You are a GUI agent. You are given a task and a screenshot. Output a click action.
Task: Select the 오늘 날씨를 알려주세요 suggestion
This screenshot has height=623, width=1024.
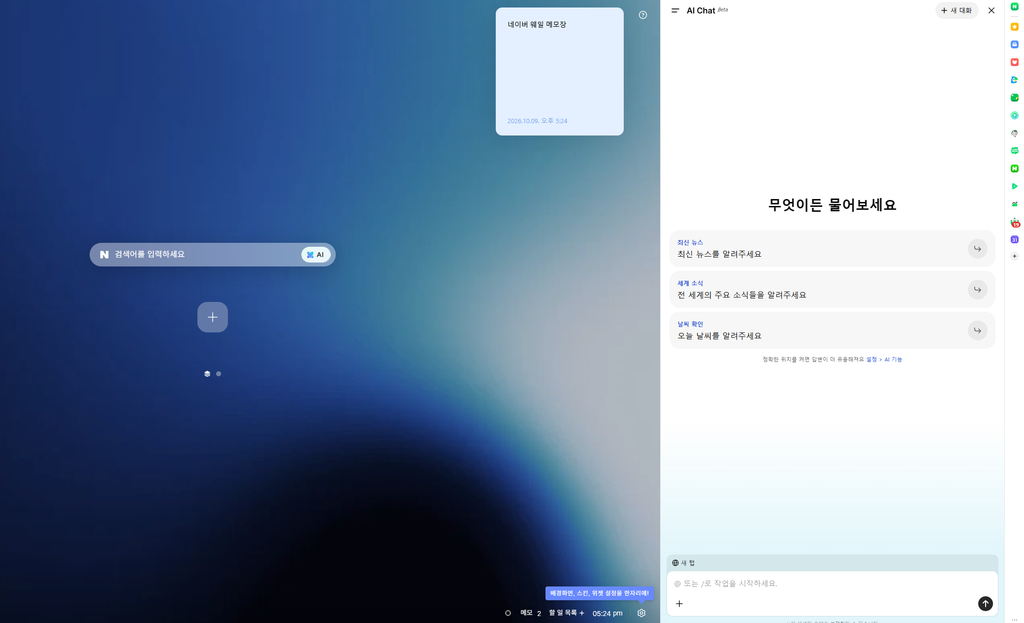pos(831,330)
